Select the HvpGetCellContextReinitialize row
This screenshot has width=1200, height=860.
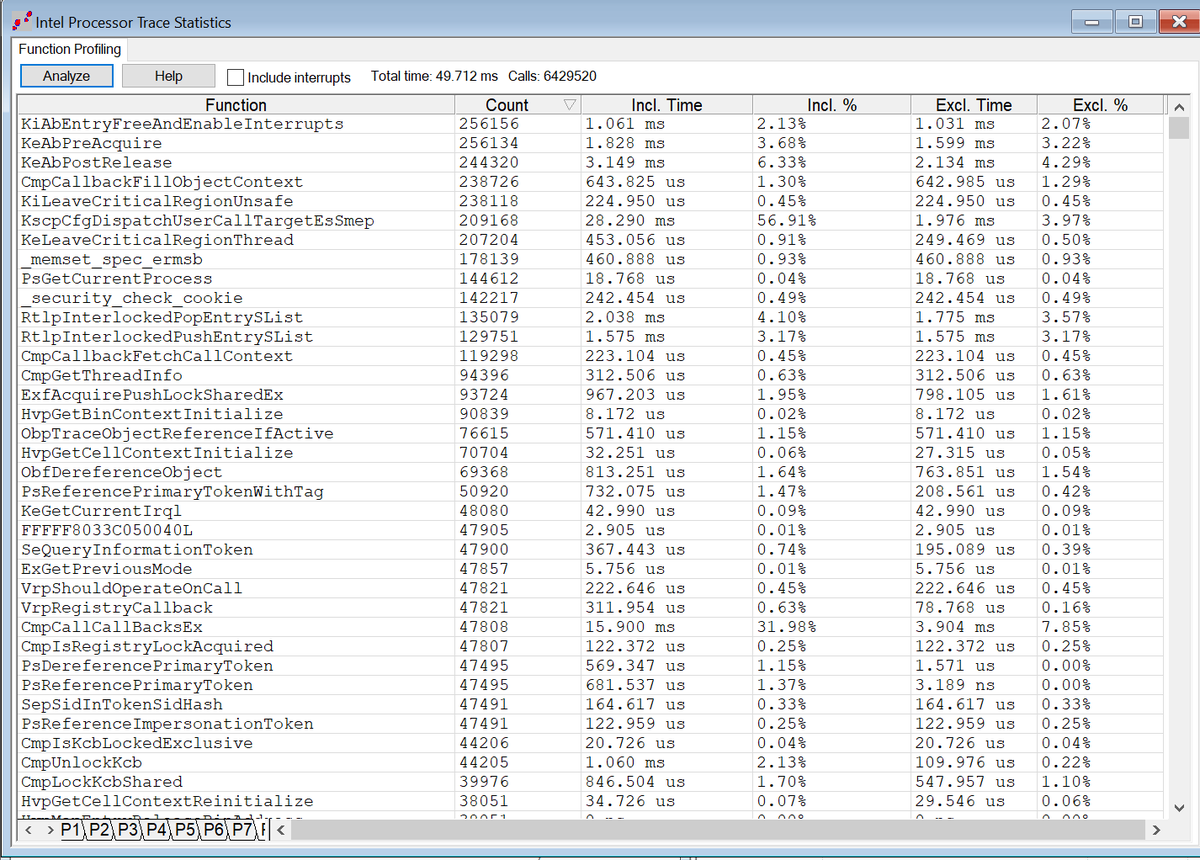point(592,801)
